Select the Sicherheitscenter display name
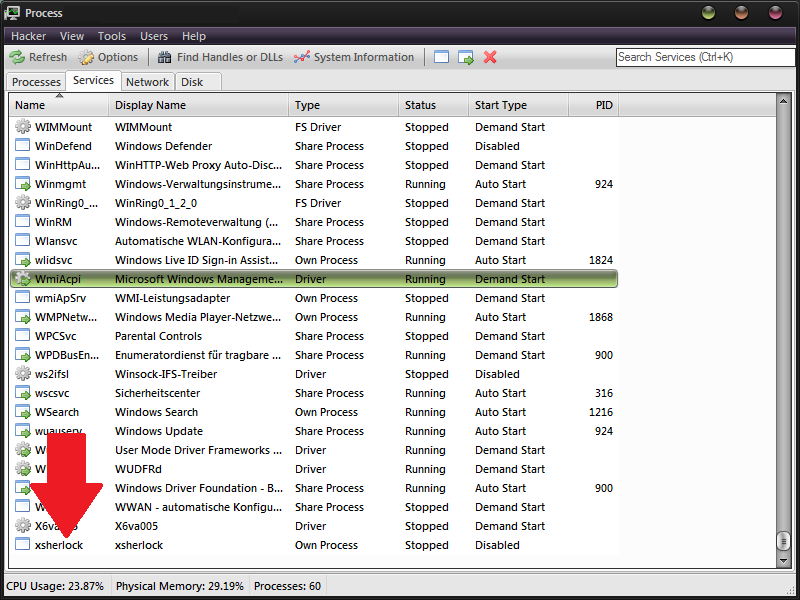 [157, 393]
